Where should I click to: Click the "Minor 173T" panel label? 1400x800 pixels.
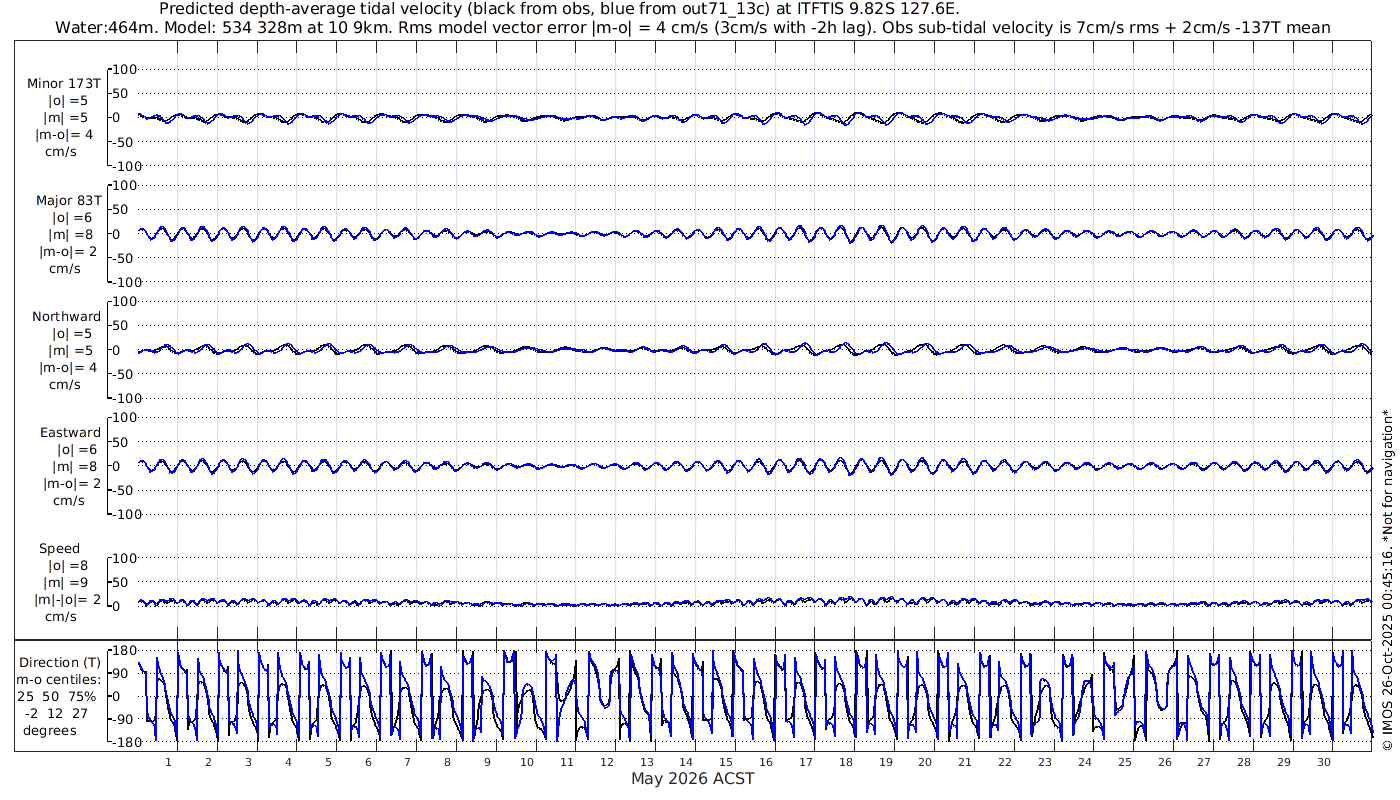point(64,84)
